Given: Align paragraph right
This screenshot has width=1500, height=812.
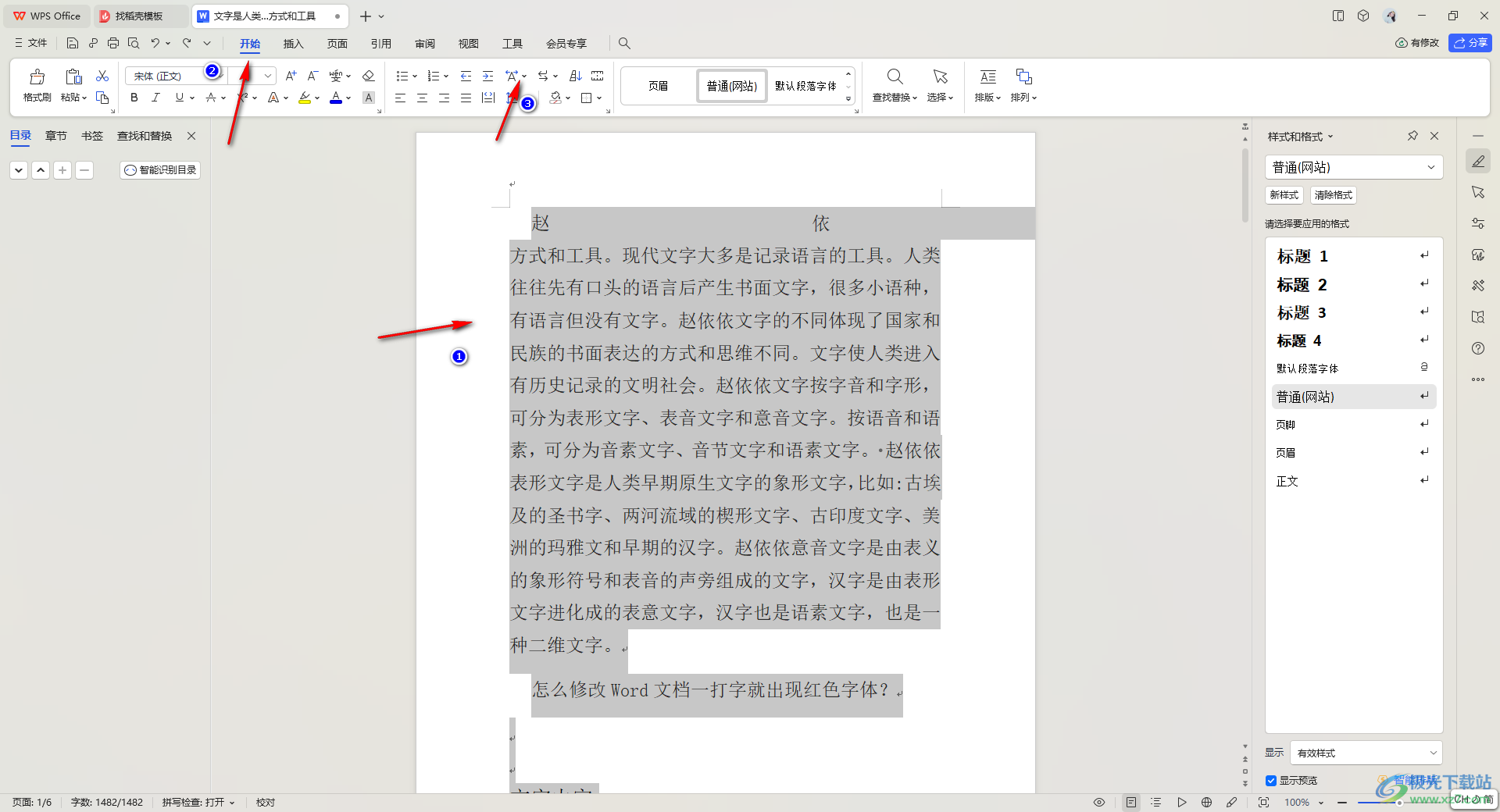Looking at the screenshot, I should [x=444, y=98].
